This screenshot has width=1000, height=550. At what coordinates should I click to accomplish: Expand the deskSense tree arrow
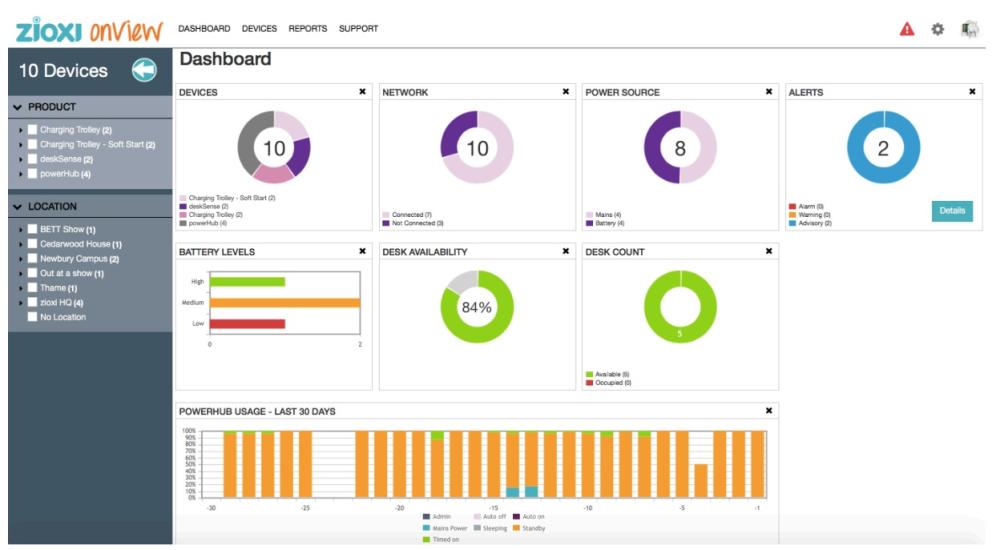[21, 160]
